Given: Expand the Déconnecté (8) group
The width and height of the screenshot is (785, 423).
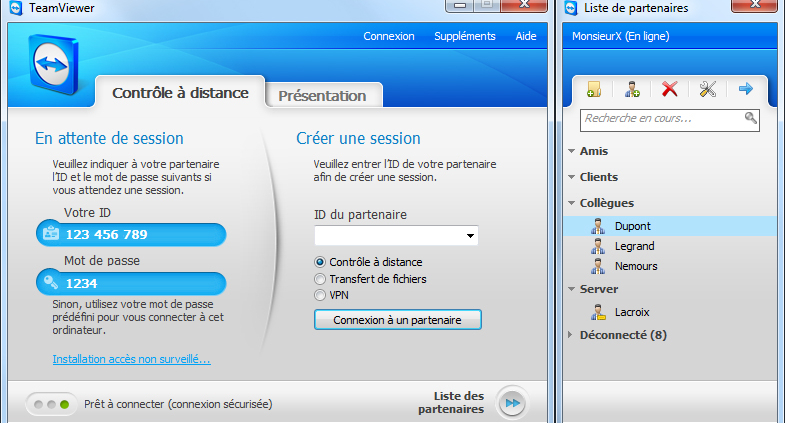Looking at the screenshot, I should (570, 335).
